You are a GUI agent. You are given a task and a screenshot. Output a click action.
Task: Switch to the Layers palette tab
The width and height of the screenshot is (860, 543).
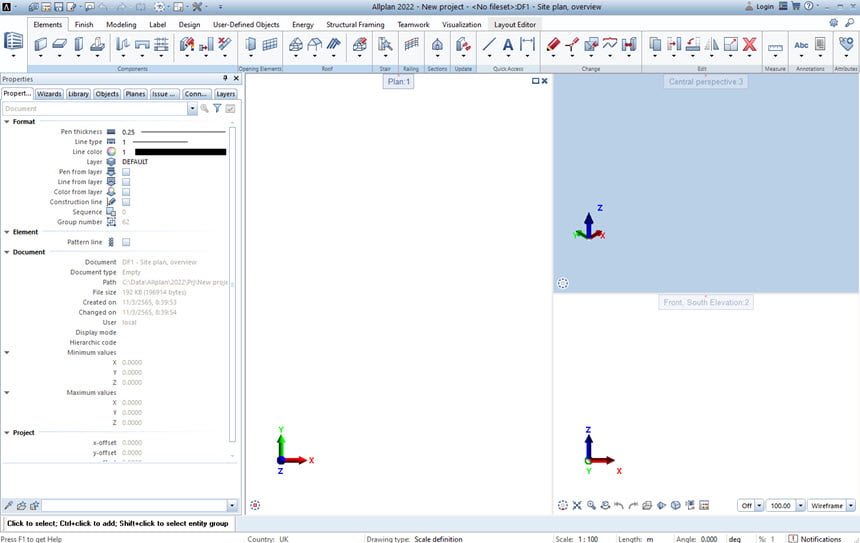pyautogui.click(x=225, y=94)
